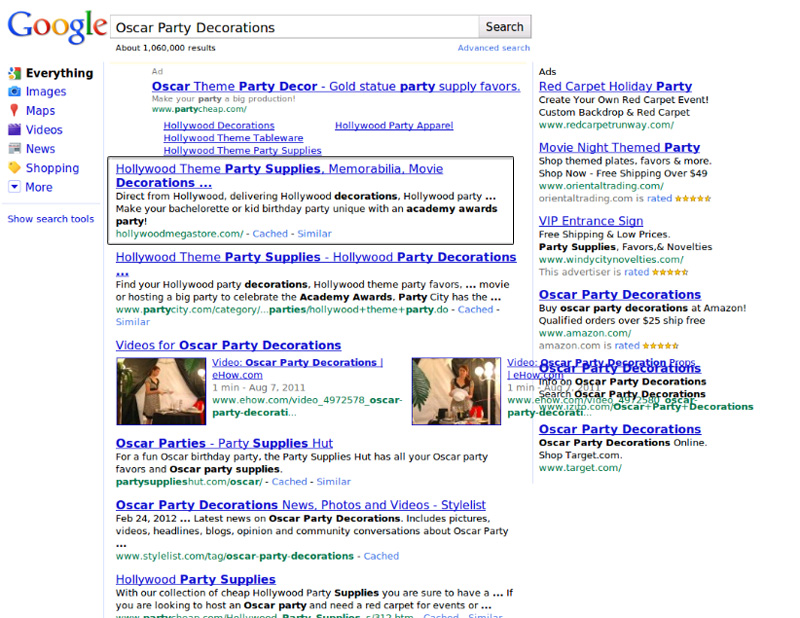Viewport: 800px width, 618px height.
Task: Click the News newspaper icon
Action: [14, 149]
